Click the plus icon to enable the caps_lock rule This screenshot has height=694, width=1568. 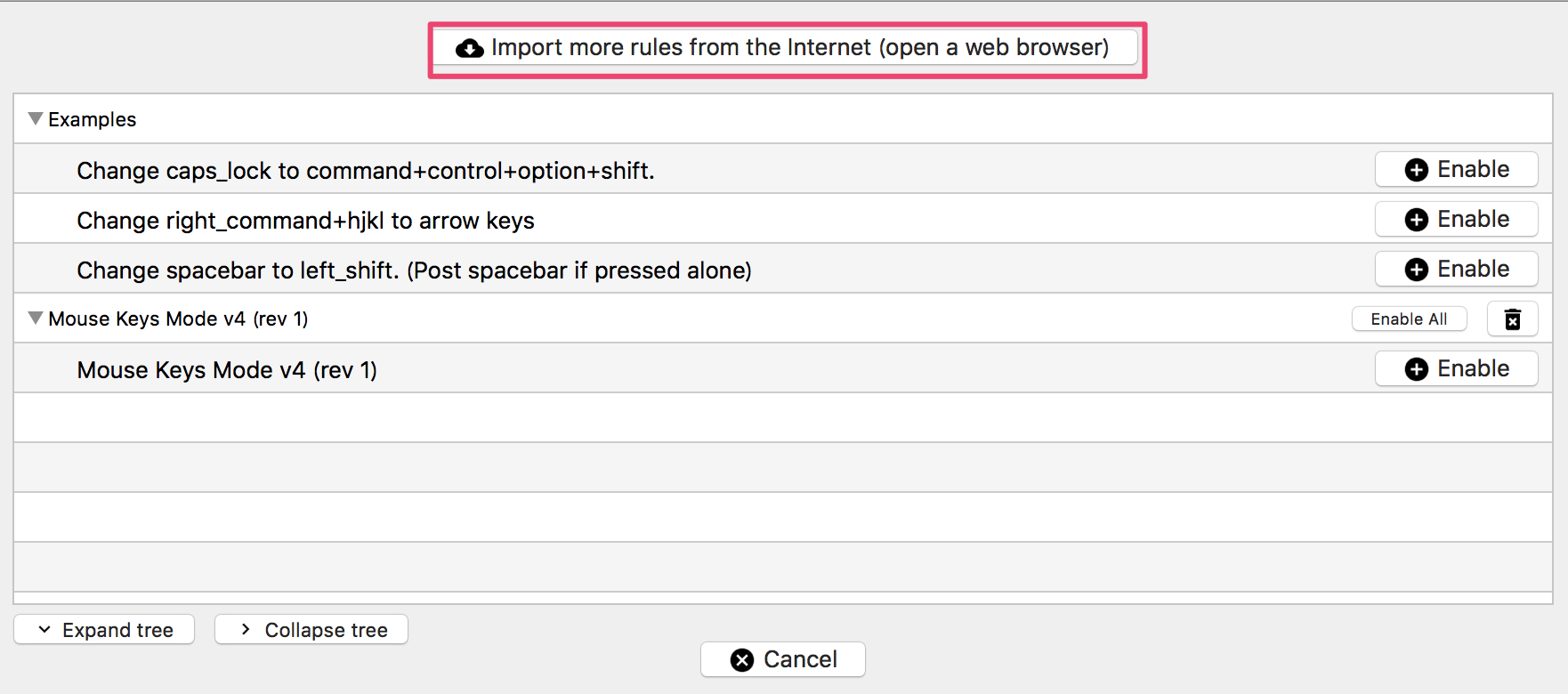coord(1417,169)
